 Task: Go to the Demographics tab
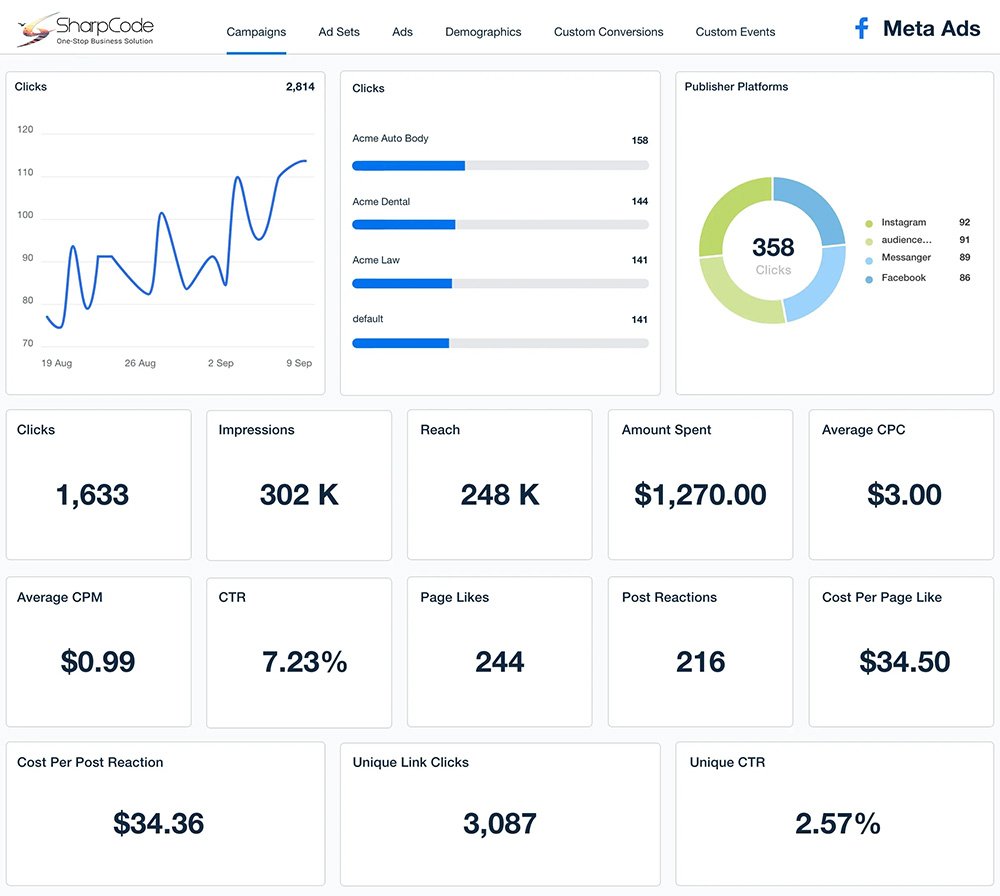tap(483, 32)
